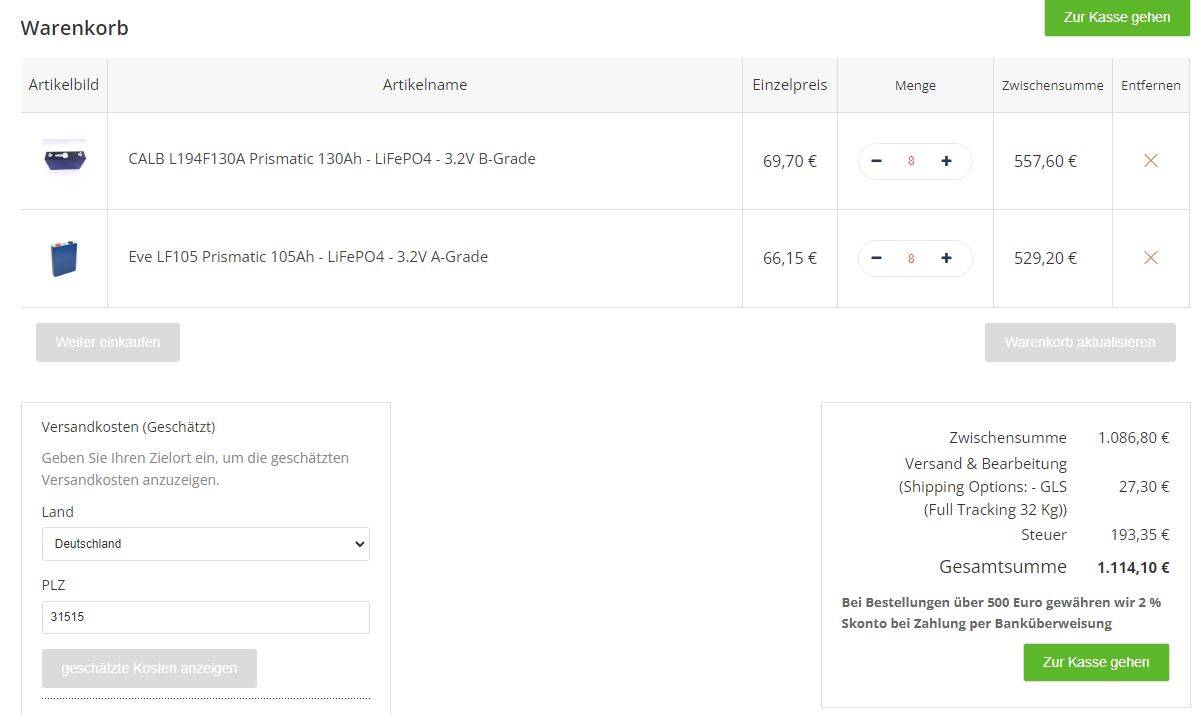The image size is (1200, 715).
Task: Click top Zur Kasse gehen button
Action: (1117, 17)
